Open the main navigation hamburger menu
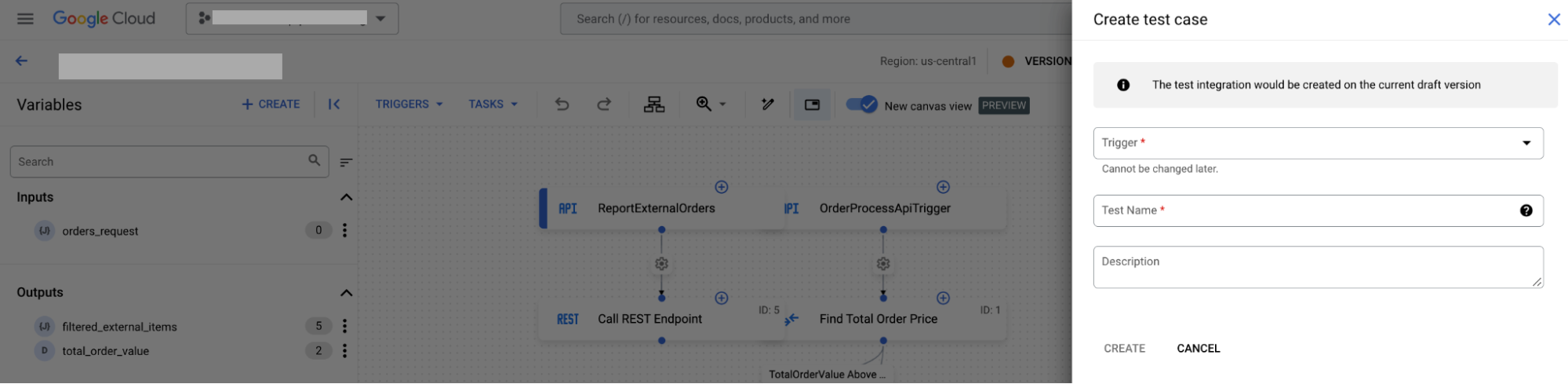Viewport: 1568px width, 384px height. pos(25,19)
